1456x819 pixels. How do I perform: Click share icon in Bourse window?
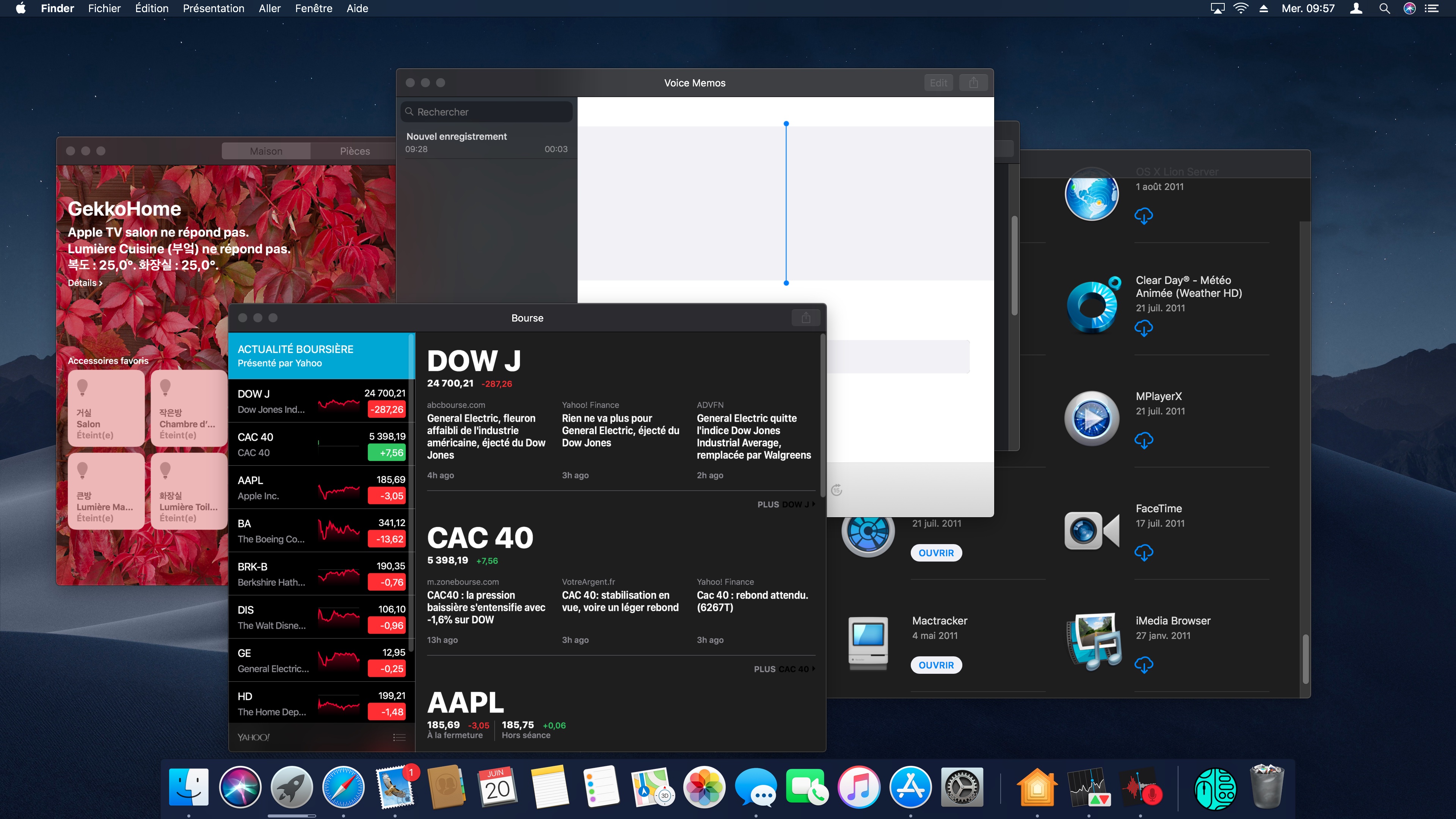(x=806, y=318)
